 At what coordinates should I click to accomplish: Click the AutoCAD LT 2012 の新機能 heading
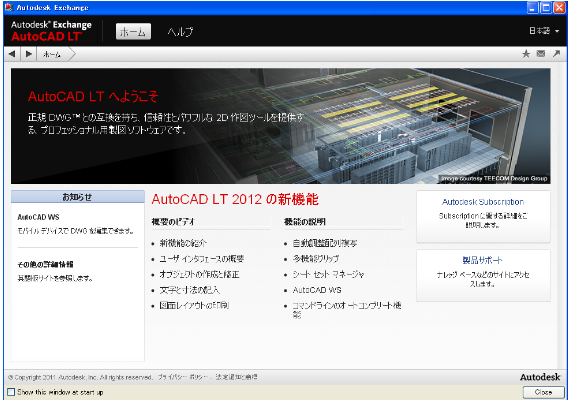[235, 199]
